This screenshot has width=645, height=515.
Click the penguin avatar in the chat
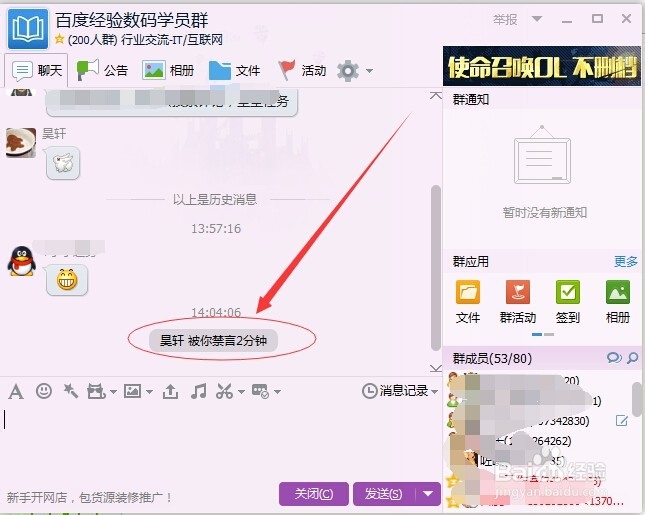(x=21, y=261)
